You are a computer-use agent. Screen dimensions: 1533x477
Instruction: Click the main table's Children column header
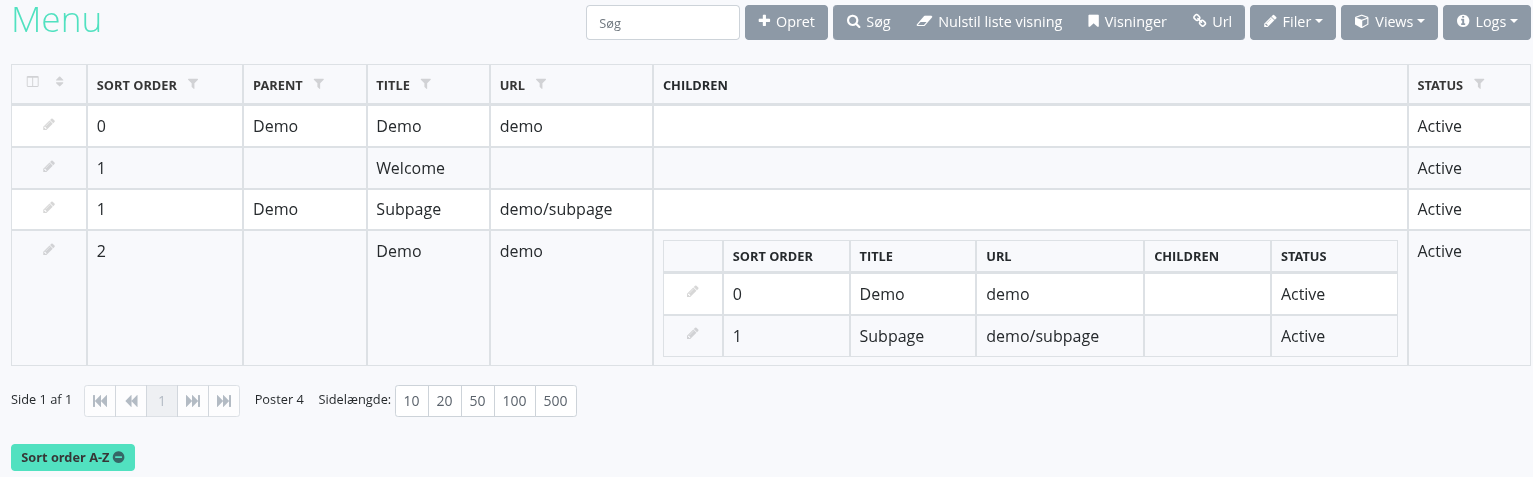[695, 85]
